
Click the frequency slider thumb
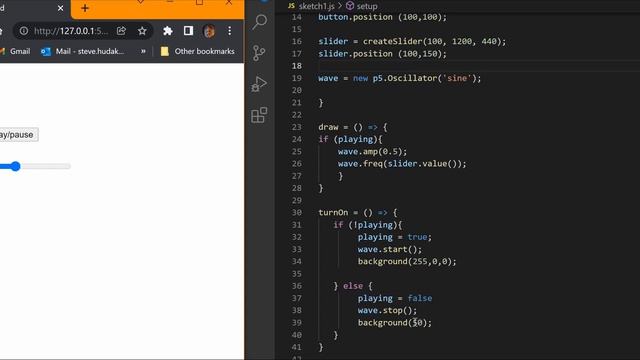tap(16, 166)
